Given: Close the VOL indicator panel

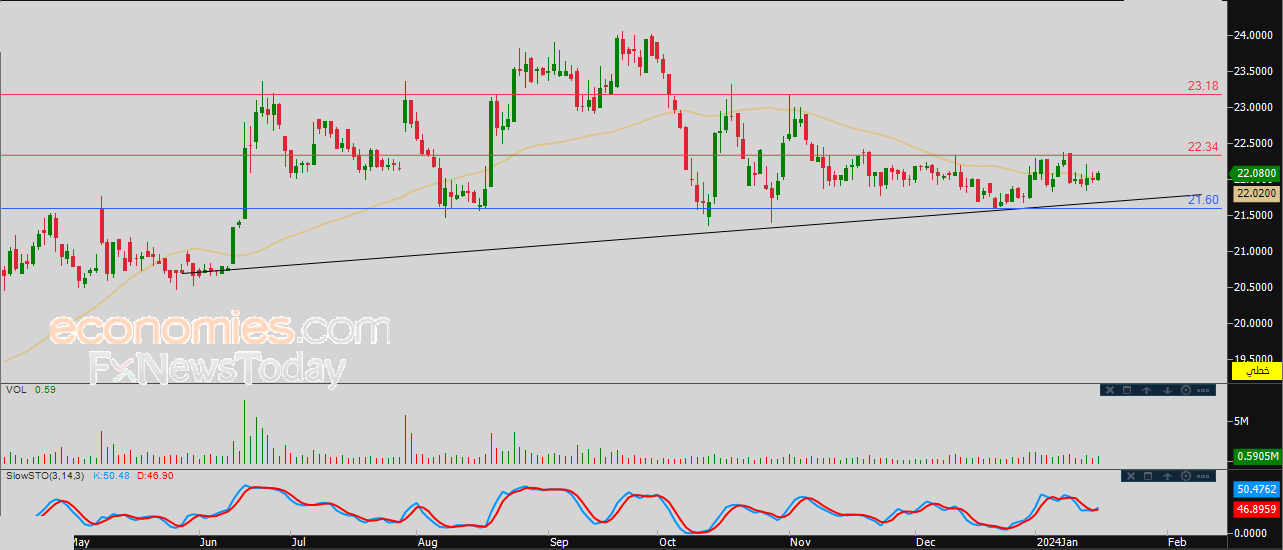Looking at the screenshot, I should coord(1110,390).
